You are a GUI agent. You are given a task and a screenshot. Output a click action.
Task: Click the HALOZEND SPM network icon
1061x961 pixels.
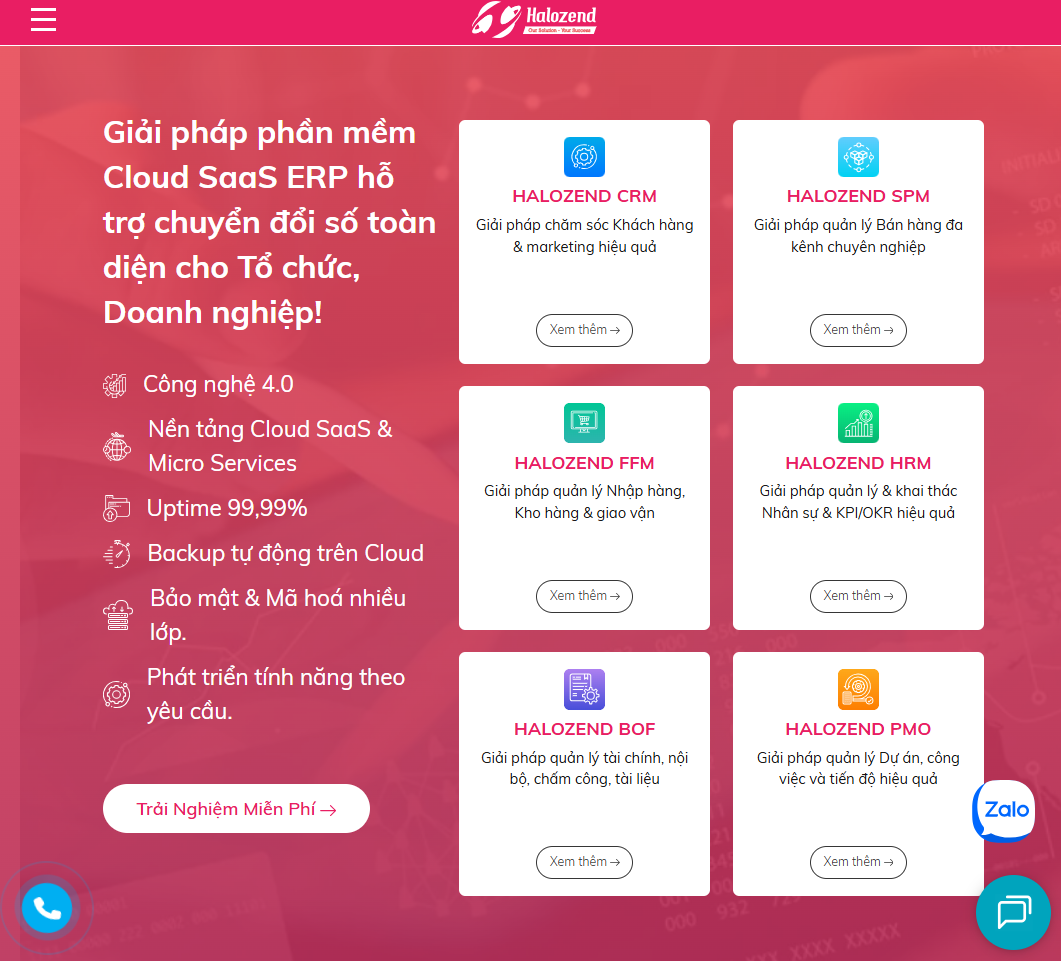(x=858, y=157)
